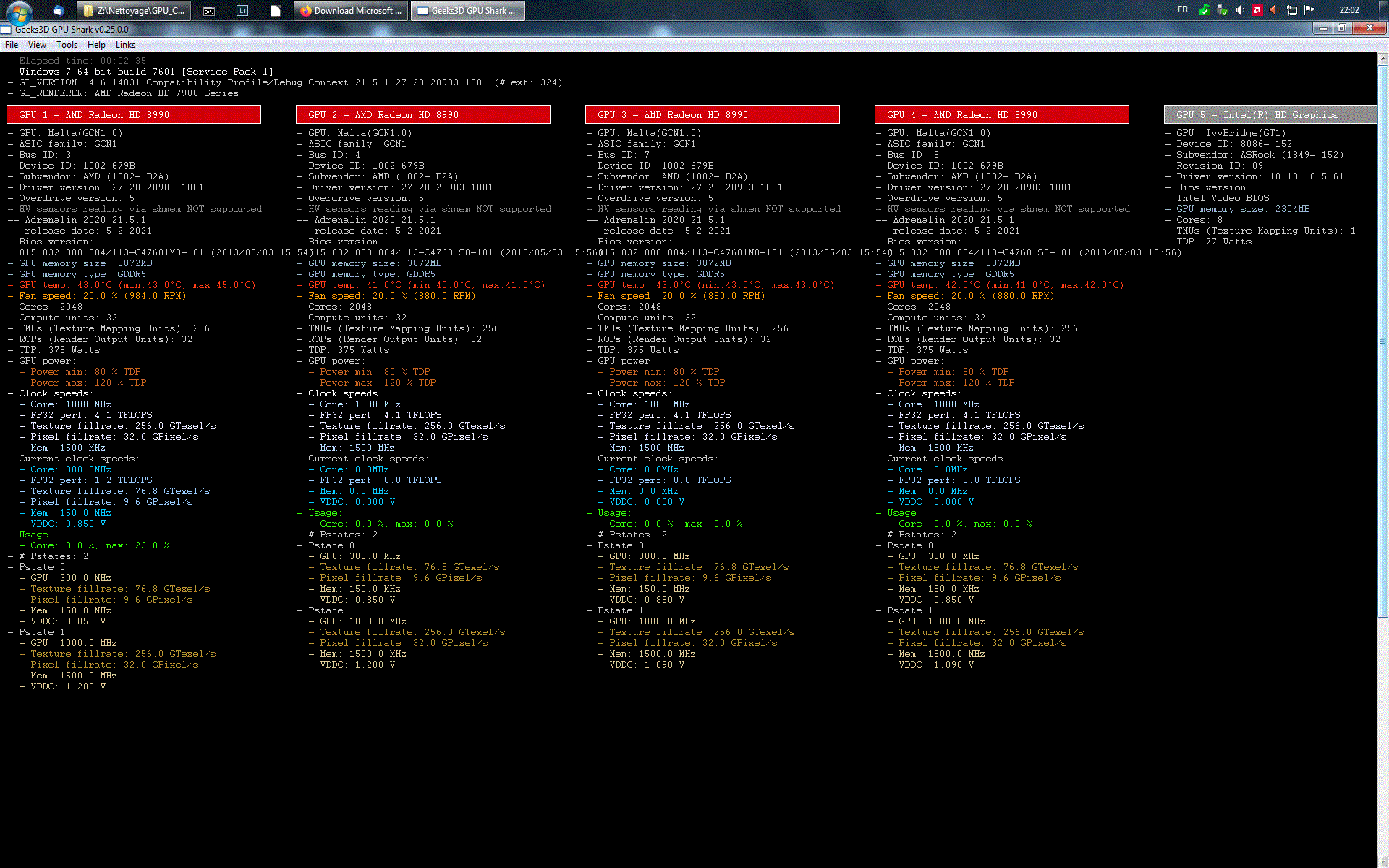Open the command prompt taskbar icon
This screenshot has width=1389, height=868.
209,11
